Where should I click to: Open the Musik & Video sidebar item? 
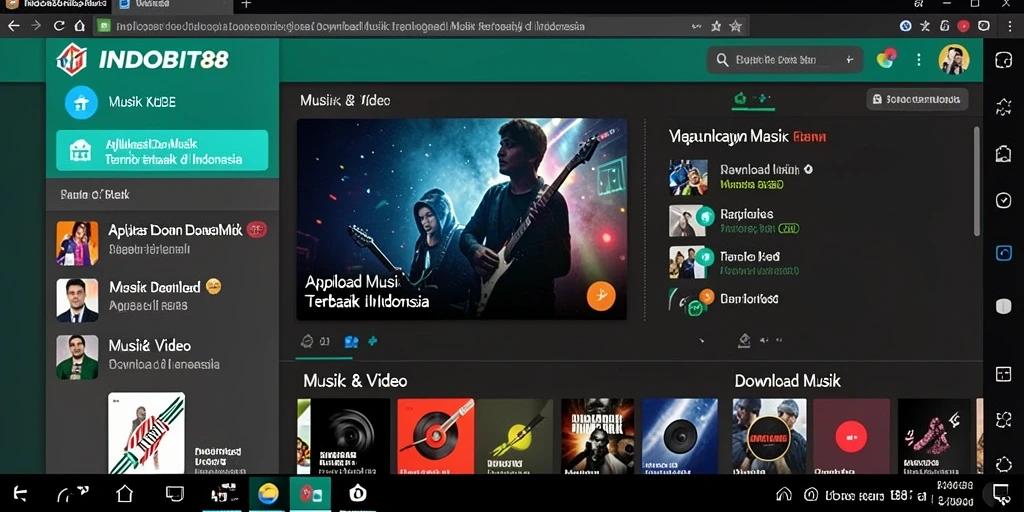click(162, 357)
